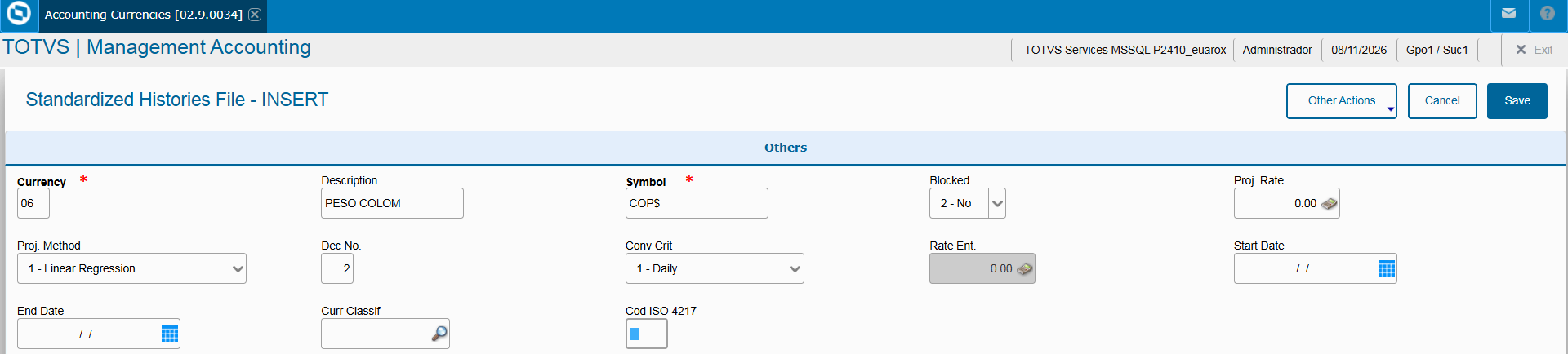Click the Blocked field label
The height and width of the screenshot is (354, 1568).
pos(949,180)
